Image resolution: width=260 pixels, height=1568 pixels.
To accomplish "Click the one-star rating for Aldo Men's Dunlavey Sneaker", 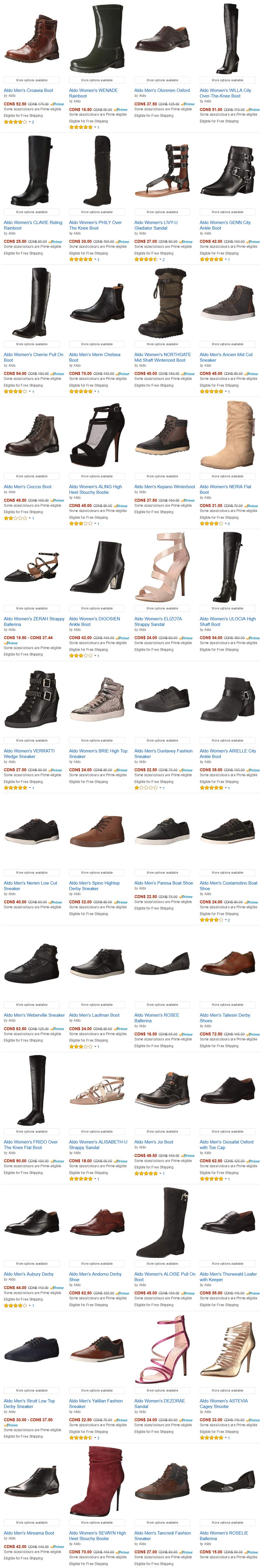I will pos(146,788).
